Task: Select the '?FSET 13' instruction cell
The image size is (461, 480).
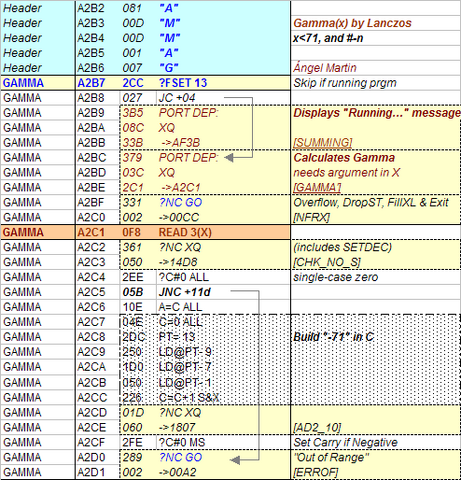Action: 183,83
